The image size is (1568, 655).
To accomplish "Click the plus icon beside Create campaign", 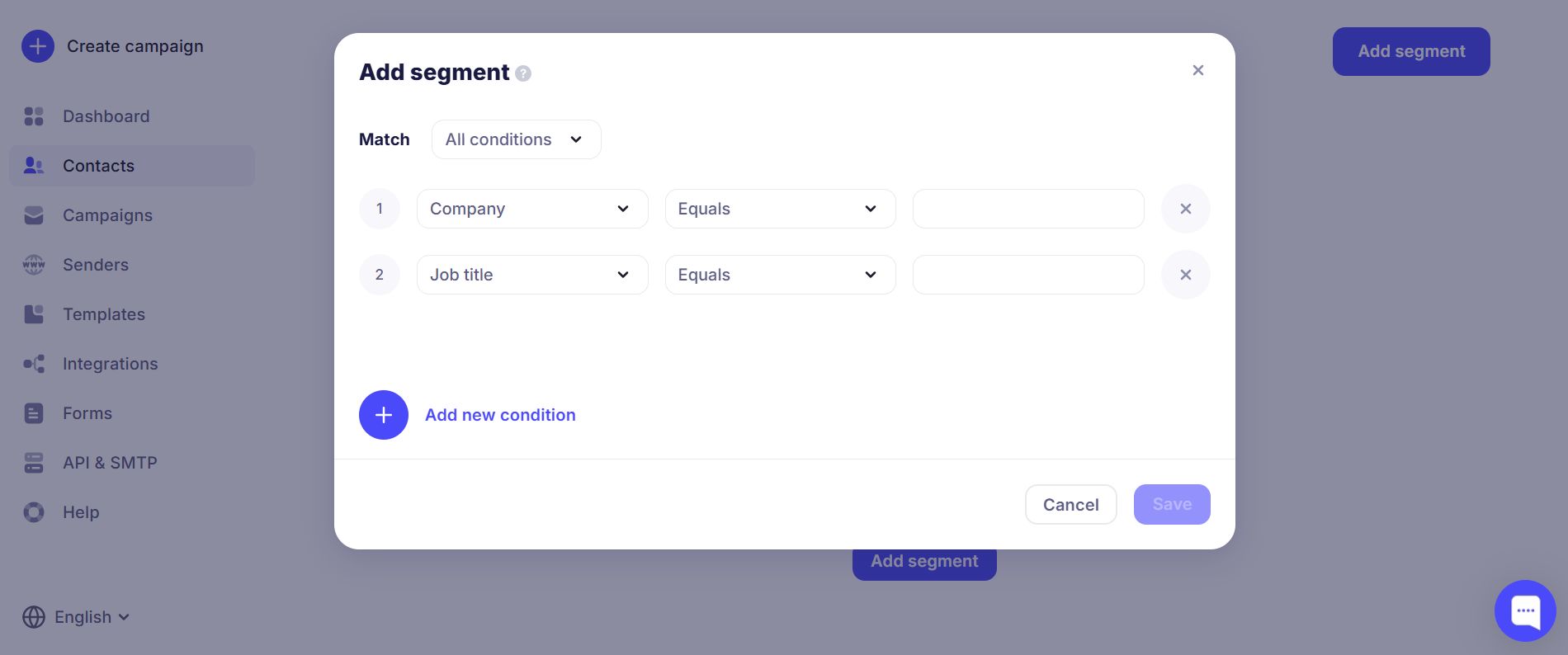I will (x=38, y=47).
